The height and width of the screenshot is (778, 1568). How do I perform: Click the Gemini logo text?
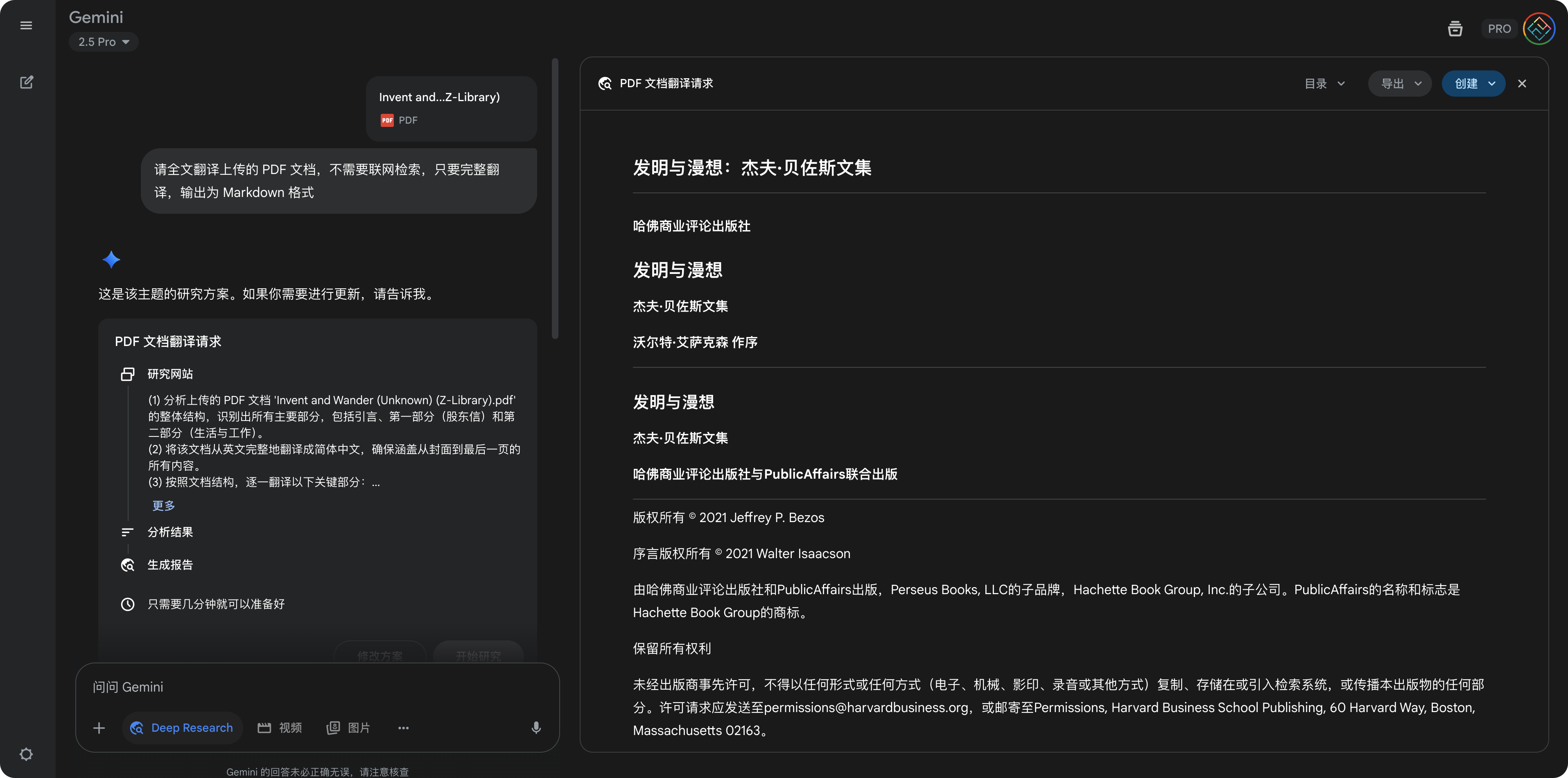pyautogui.click(x=95, y=17)
